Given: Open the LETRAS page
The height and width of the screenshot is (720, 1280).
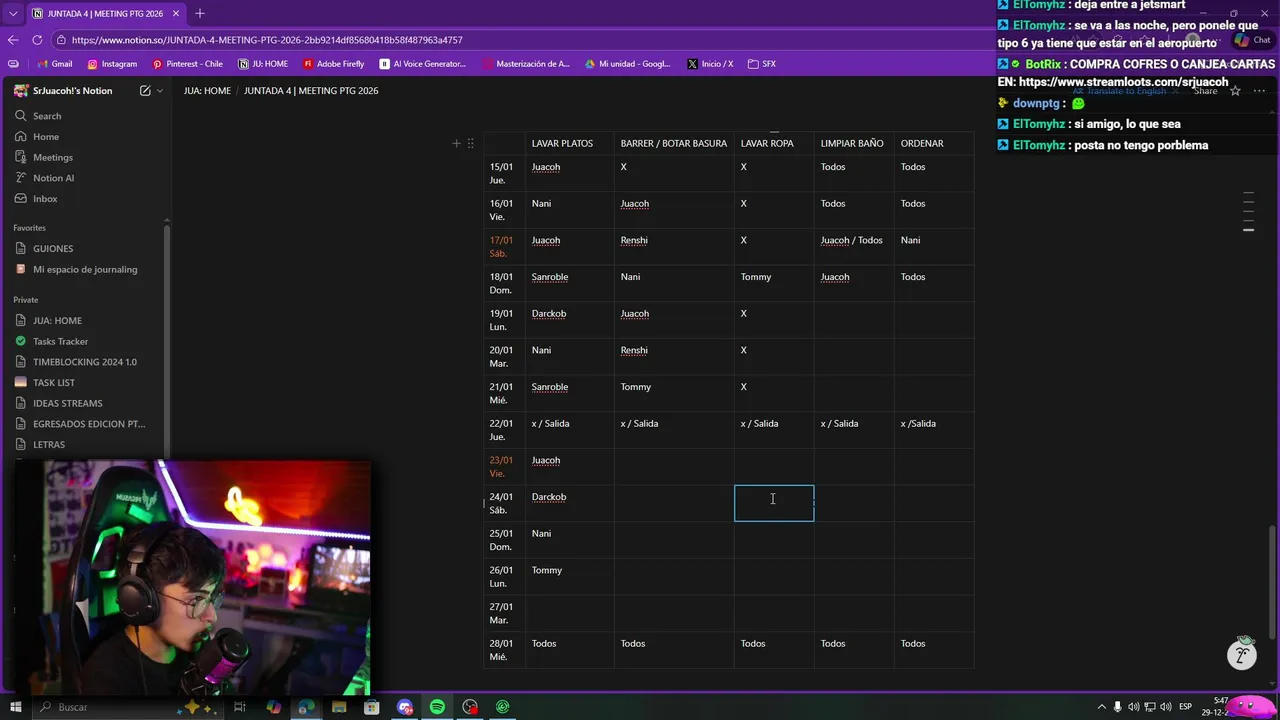Looking at the screenshot, I should [x=48, y=445].
